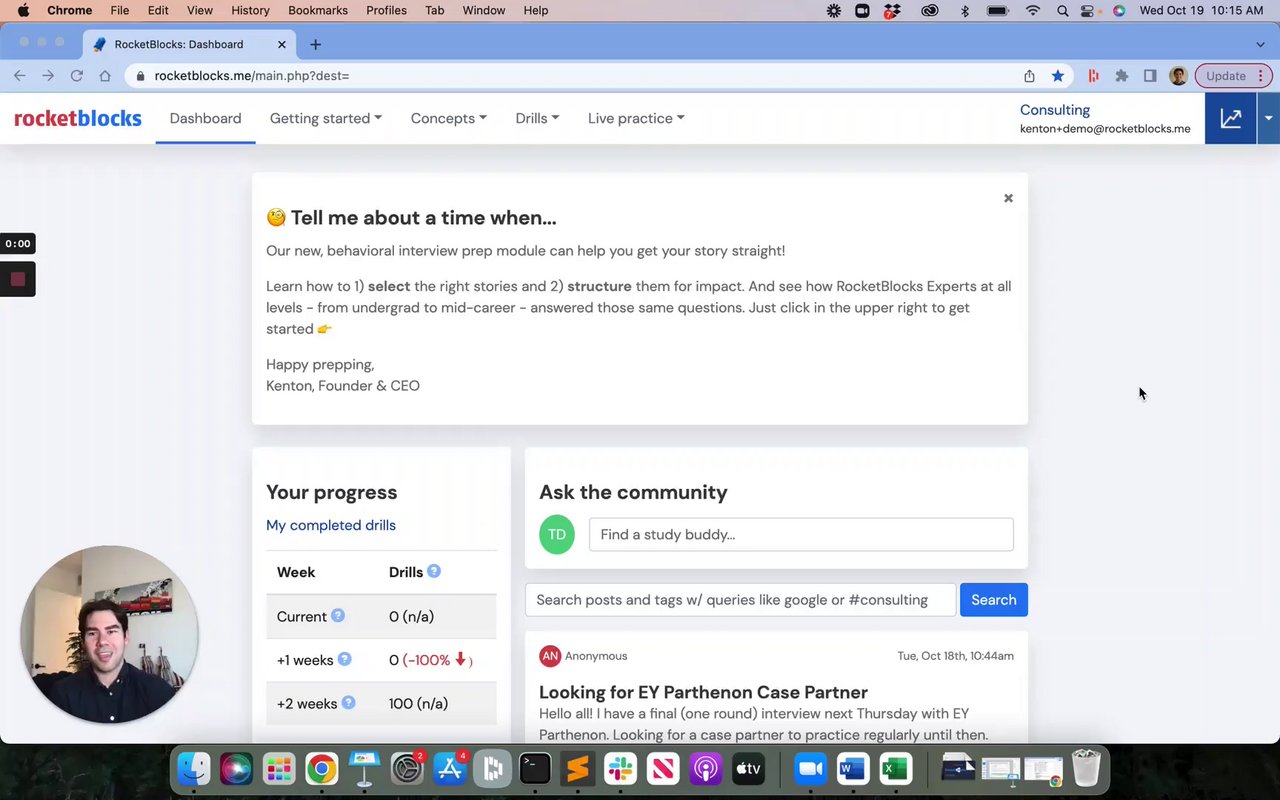The image size is (1280, 800).
Task: Click the help icon beside +1 weeks
Action: [344, 659]
